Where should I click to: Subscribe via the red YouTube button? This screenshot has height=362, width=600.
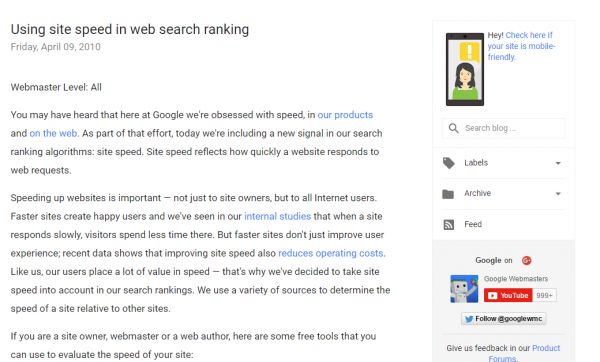508,295
